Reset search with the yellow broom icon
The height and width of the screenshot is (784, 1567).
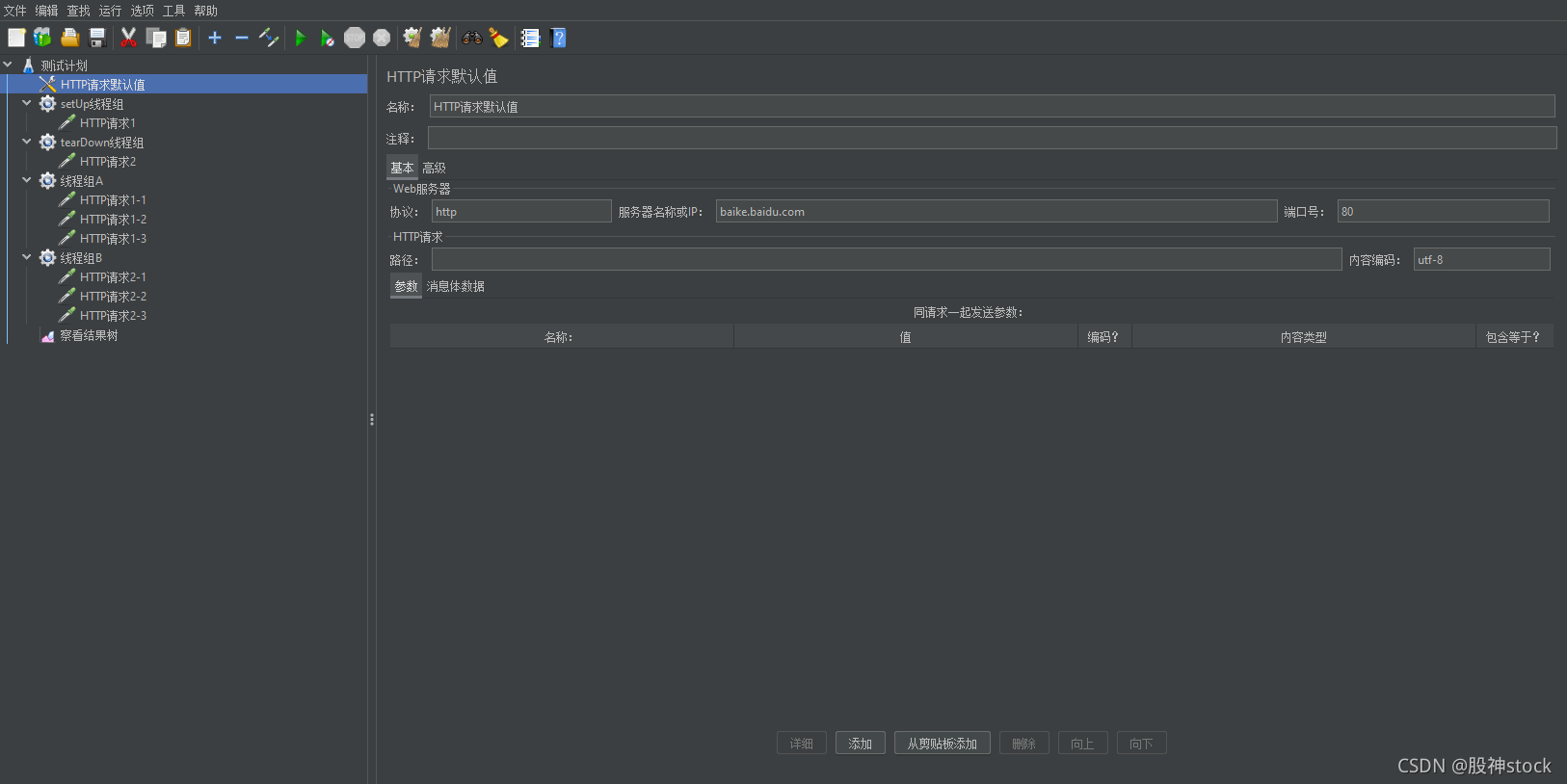498,38
